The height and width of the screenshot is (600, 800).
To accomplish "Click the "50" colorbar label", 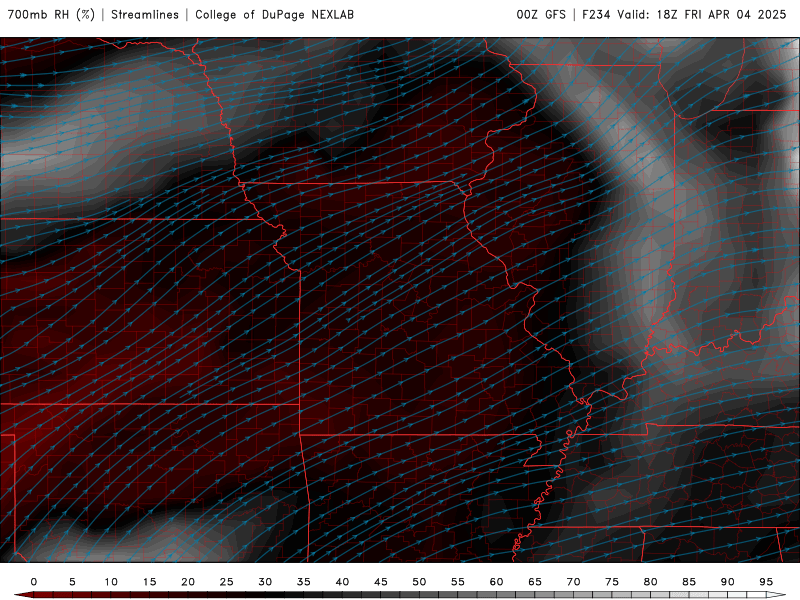I will [x=419, y=582].
